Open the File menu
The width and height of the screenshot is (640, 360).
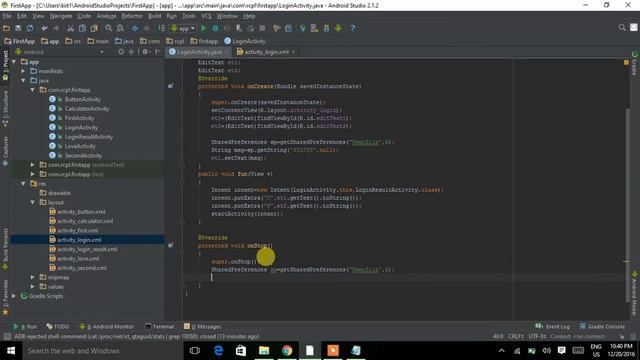coord(7,16)
